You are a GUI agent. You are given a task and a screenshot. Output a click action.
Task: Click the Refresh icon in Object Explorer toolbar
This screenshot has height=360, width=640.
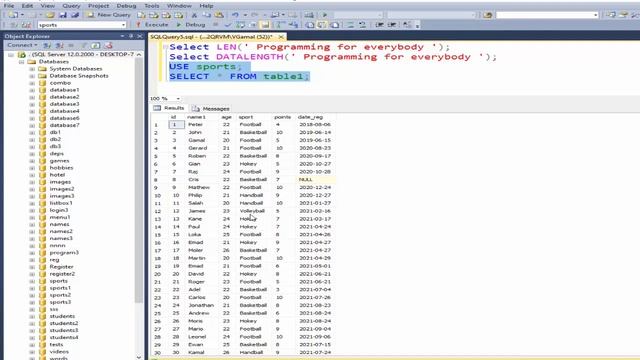point(96,45)
